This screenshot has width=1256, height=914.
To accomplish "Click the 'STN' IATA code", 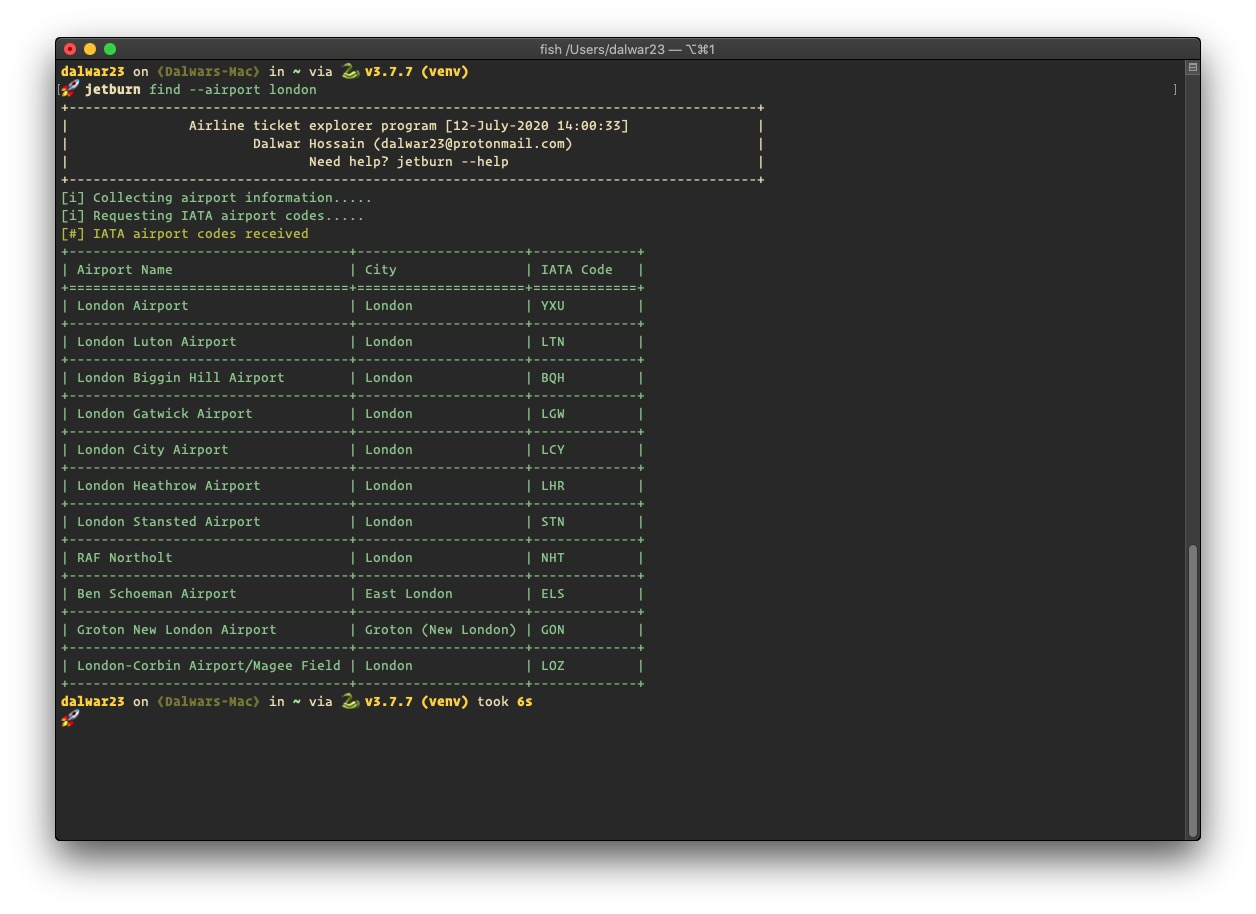I will click(x=553, y=521).
